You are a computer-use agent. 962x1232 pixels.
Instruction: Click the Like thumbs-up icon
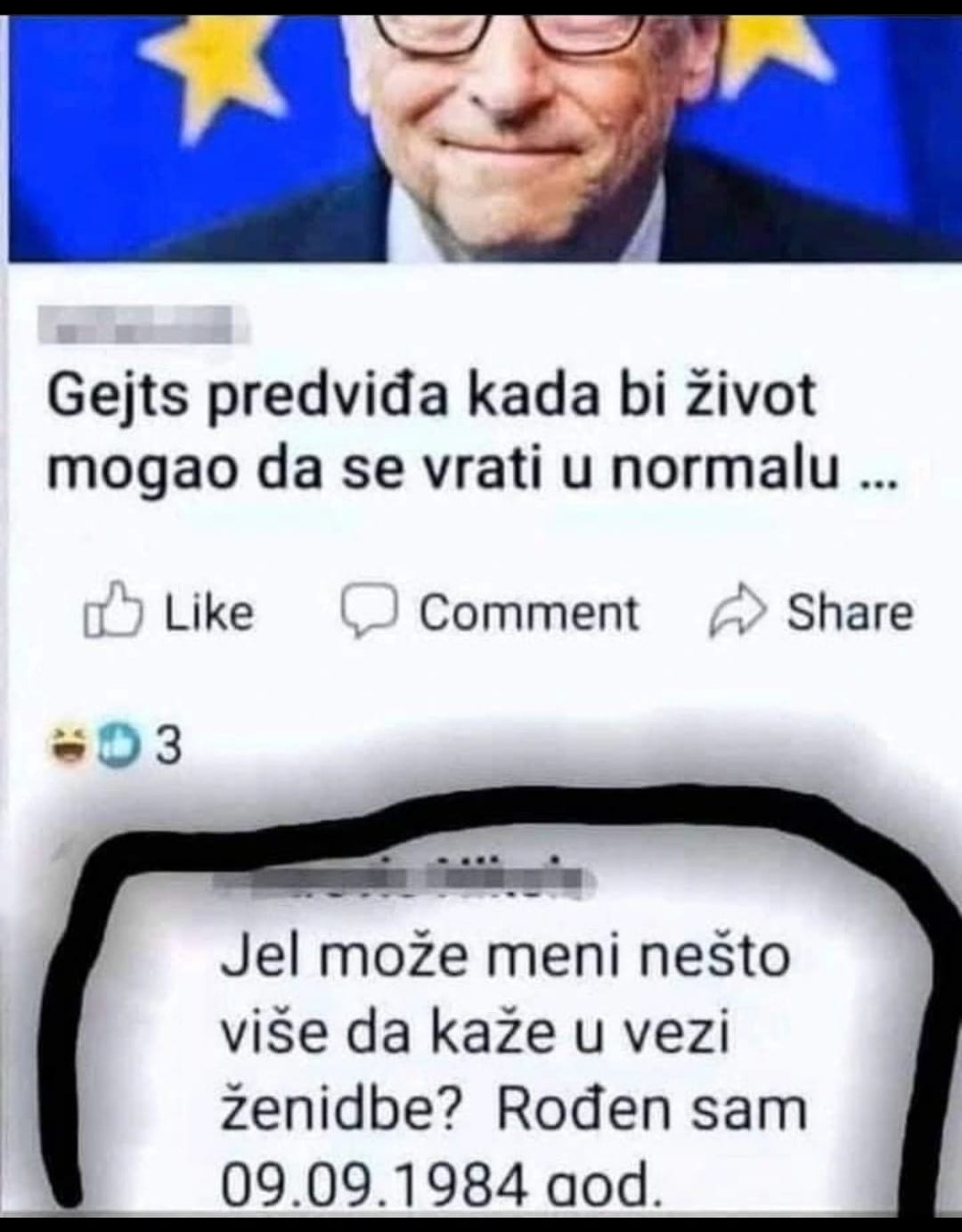[113, 611]
